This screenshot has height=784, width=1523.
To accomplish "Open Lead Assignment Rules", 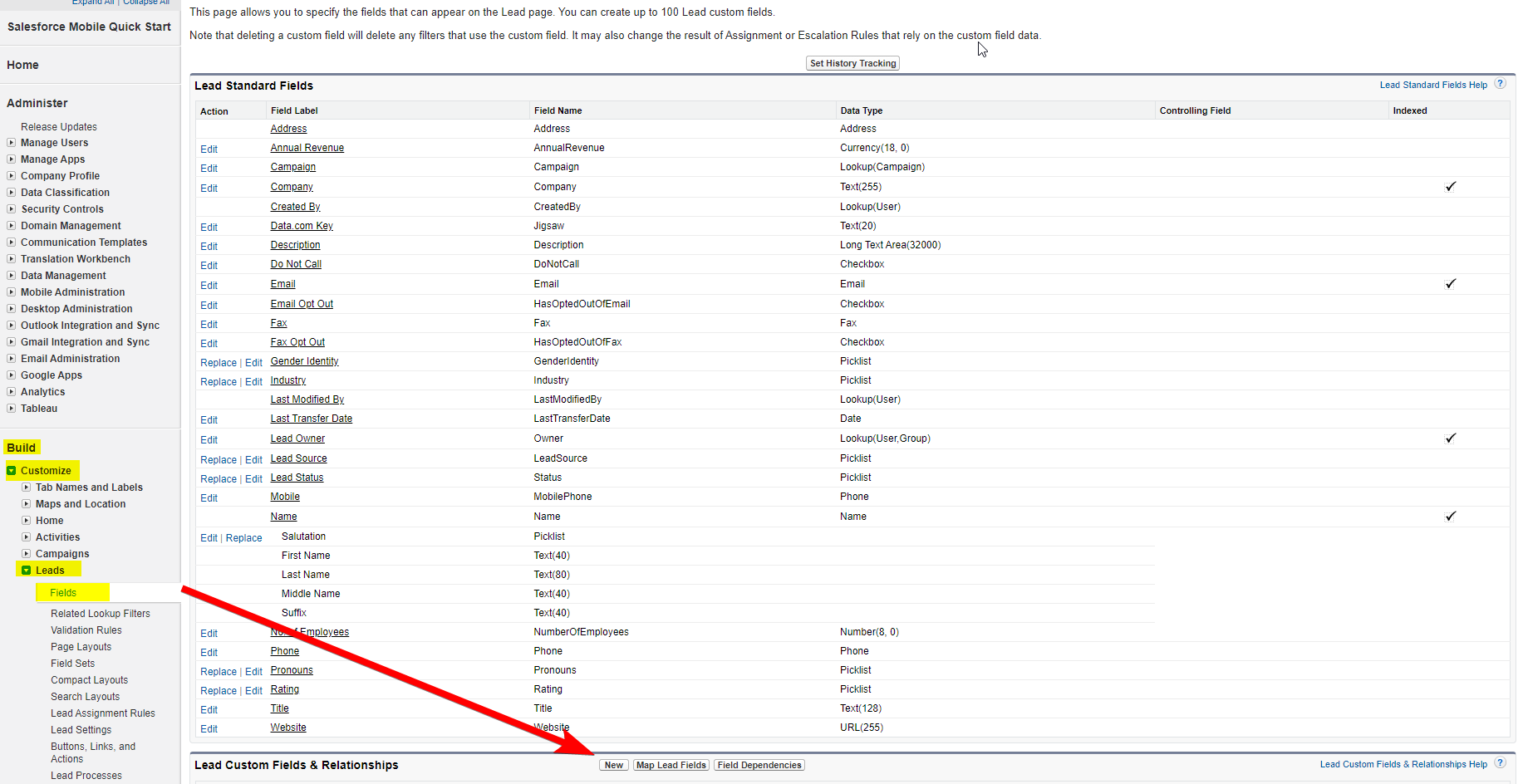I will tap(103, 713).
